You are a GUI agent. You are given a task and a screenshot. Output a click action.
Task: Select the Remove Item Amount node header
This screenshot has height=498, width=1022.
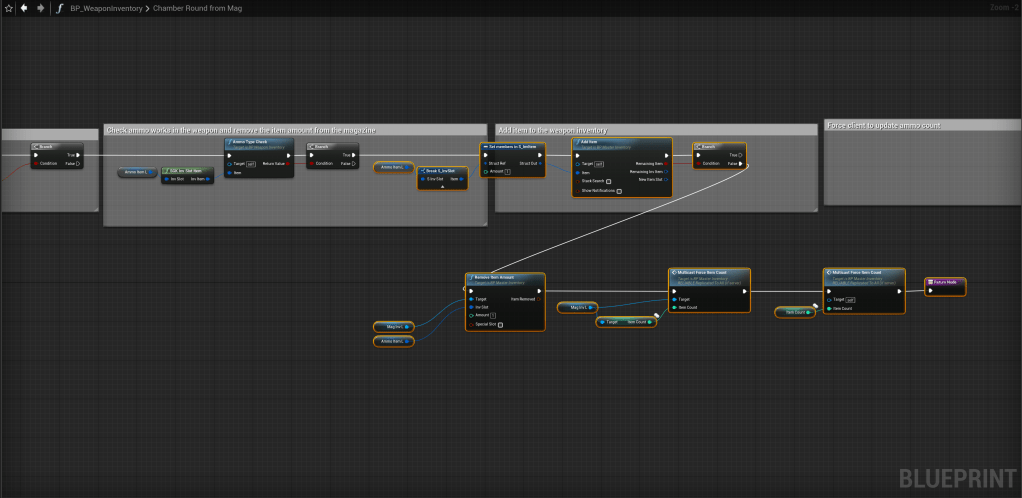(505, 278)
